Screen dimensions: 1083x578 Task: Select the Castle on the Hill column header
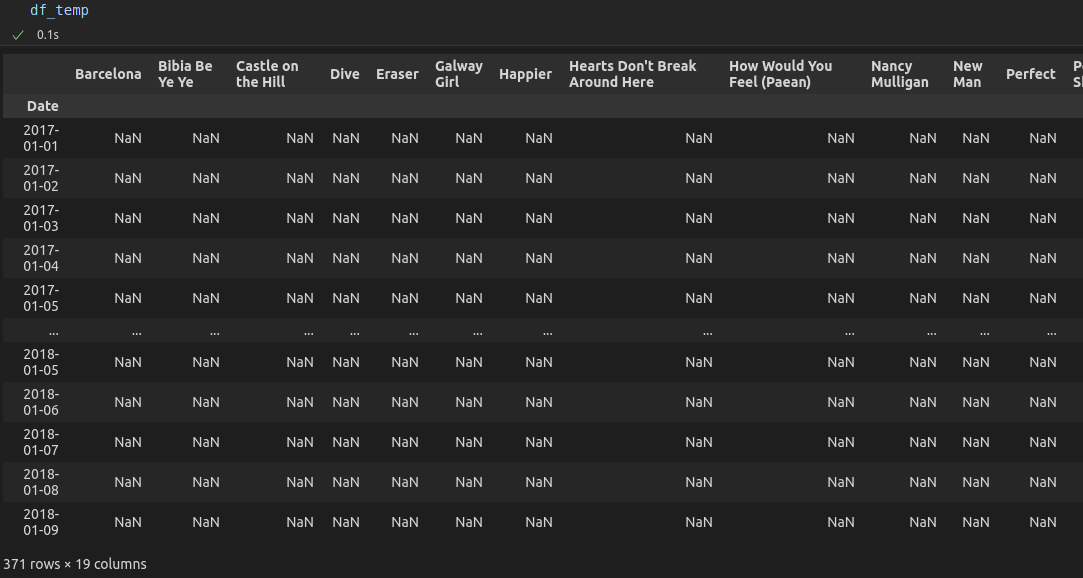267,74
